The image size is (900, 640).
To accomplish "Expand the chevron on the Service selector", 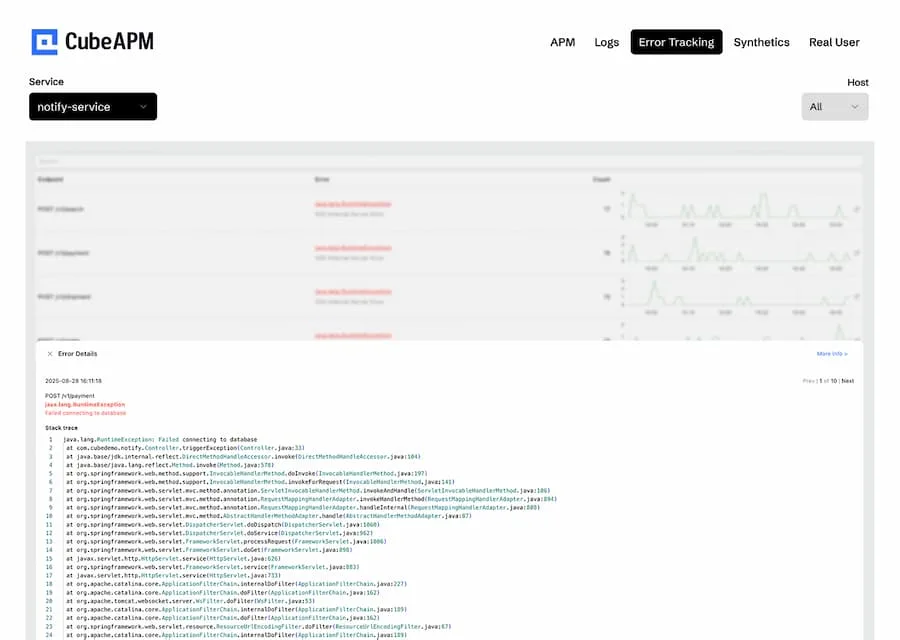I will (x=145, y=106).
